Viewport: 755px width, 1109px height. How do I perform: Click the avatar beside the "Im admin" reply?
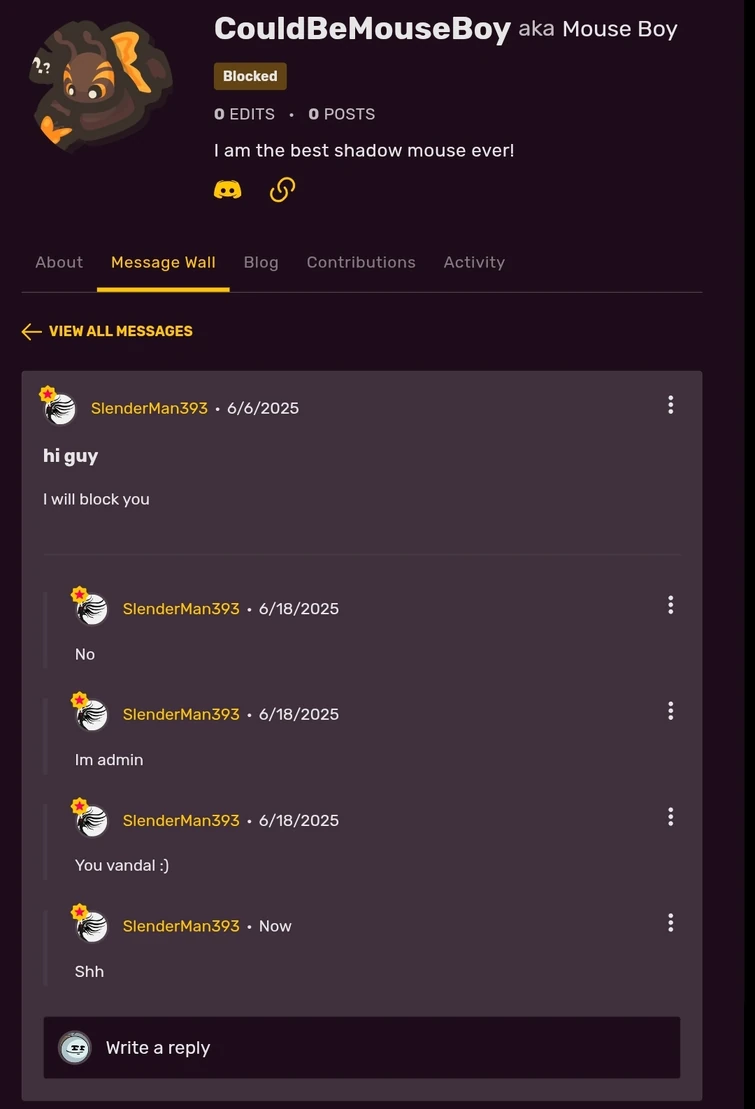tap(92, 714)
